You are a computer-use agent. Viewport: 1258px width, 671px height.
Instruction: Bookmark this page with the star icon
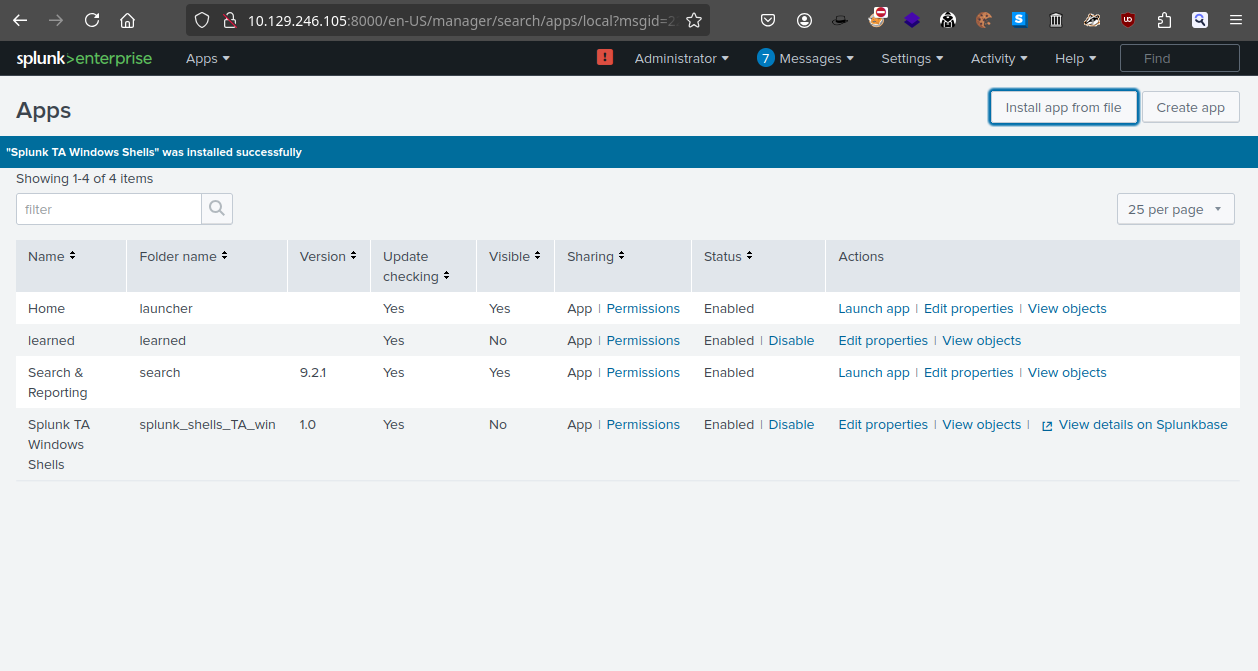694,20
